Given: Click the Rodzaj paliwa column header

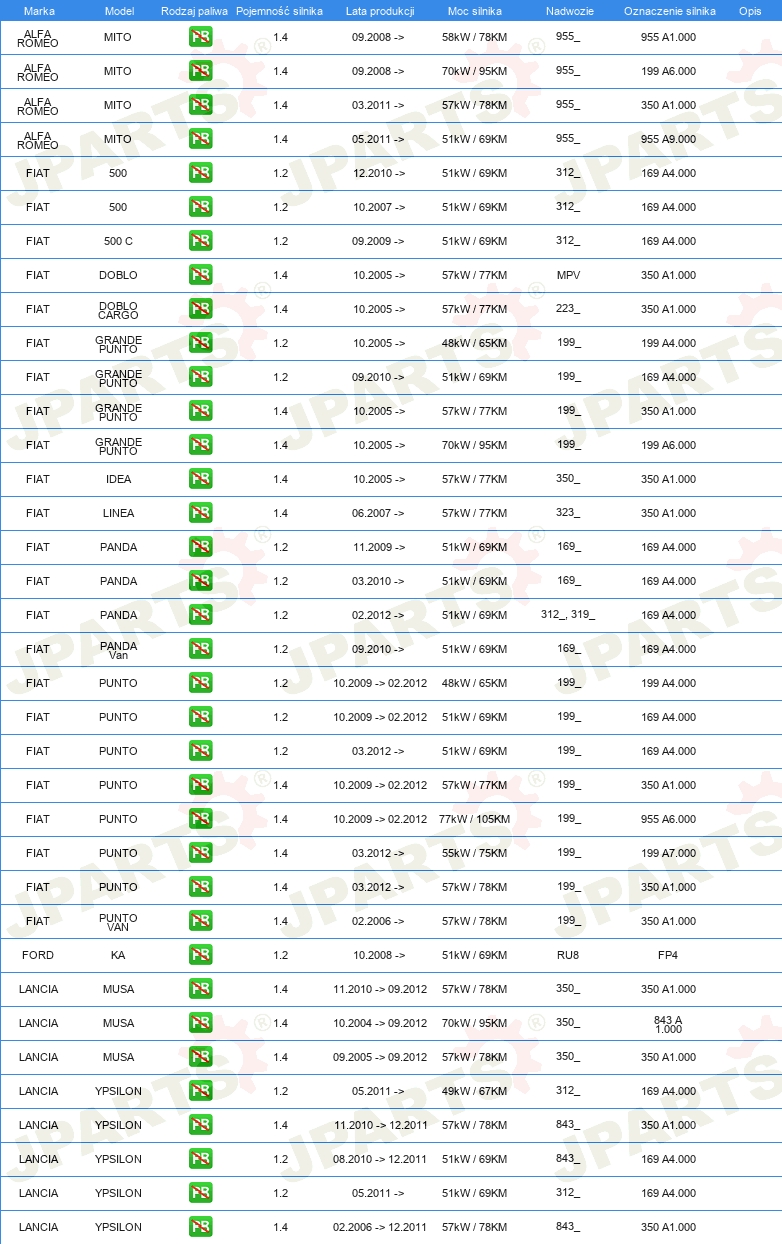Looking at the screenshot, I should [x=194, y=11].
